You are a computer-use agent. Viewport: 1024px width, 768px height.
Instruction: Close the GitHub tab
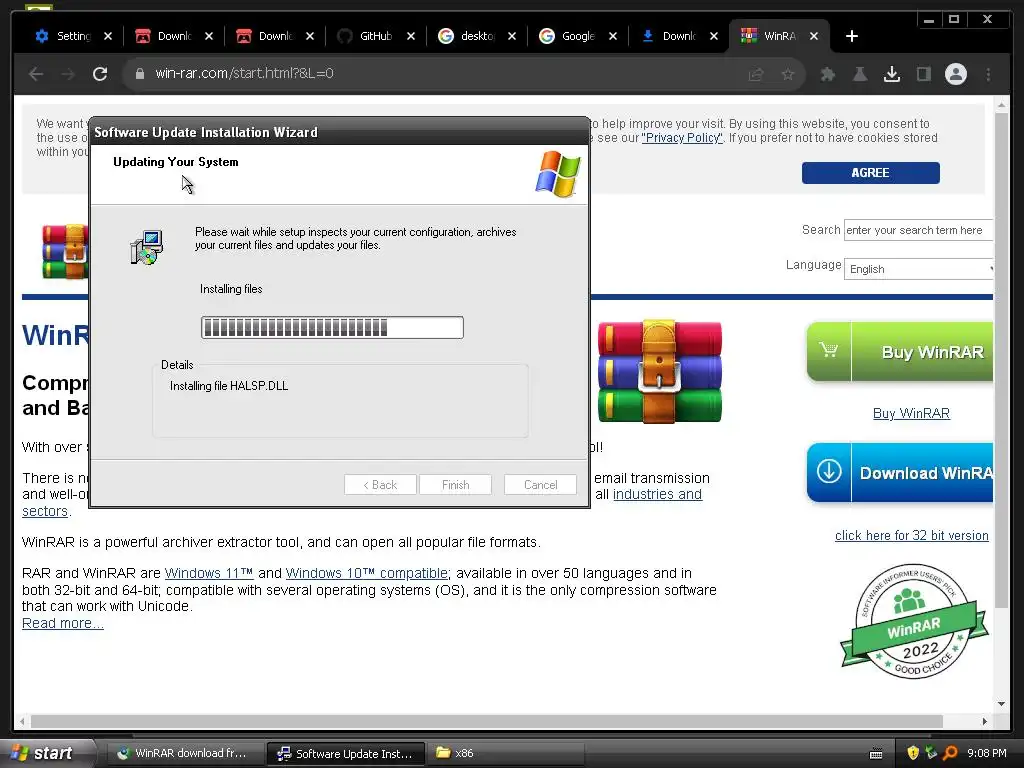click(411, 36)
